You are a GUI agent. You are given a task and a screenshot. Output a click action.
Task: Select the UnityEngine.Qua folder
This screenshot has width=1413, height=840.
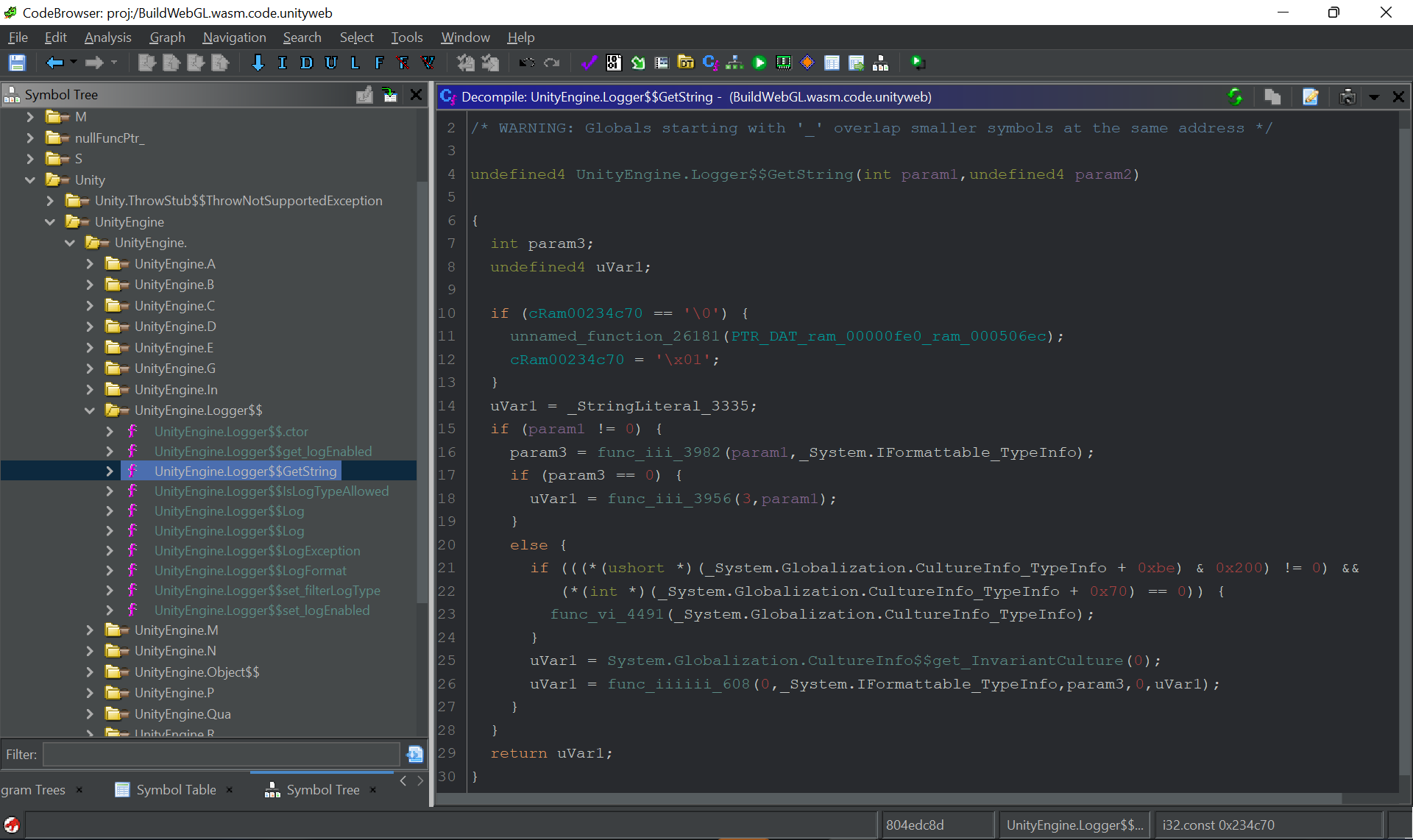click(x=183, y=714)
